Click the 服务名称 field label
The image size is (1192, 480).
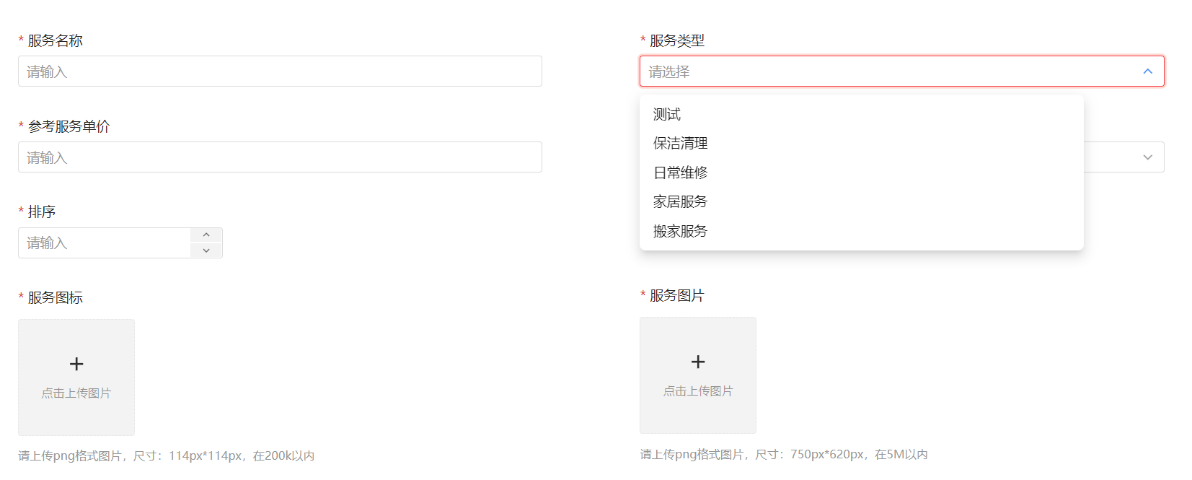[55, 41]
